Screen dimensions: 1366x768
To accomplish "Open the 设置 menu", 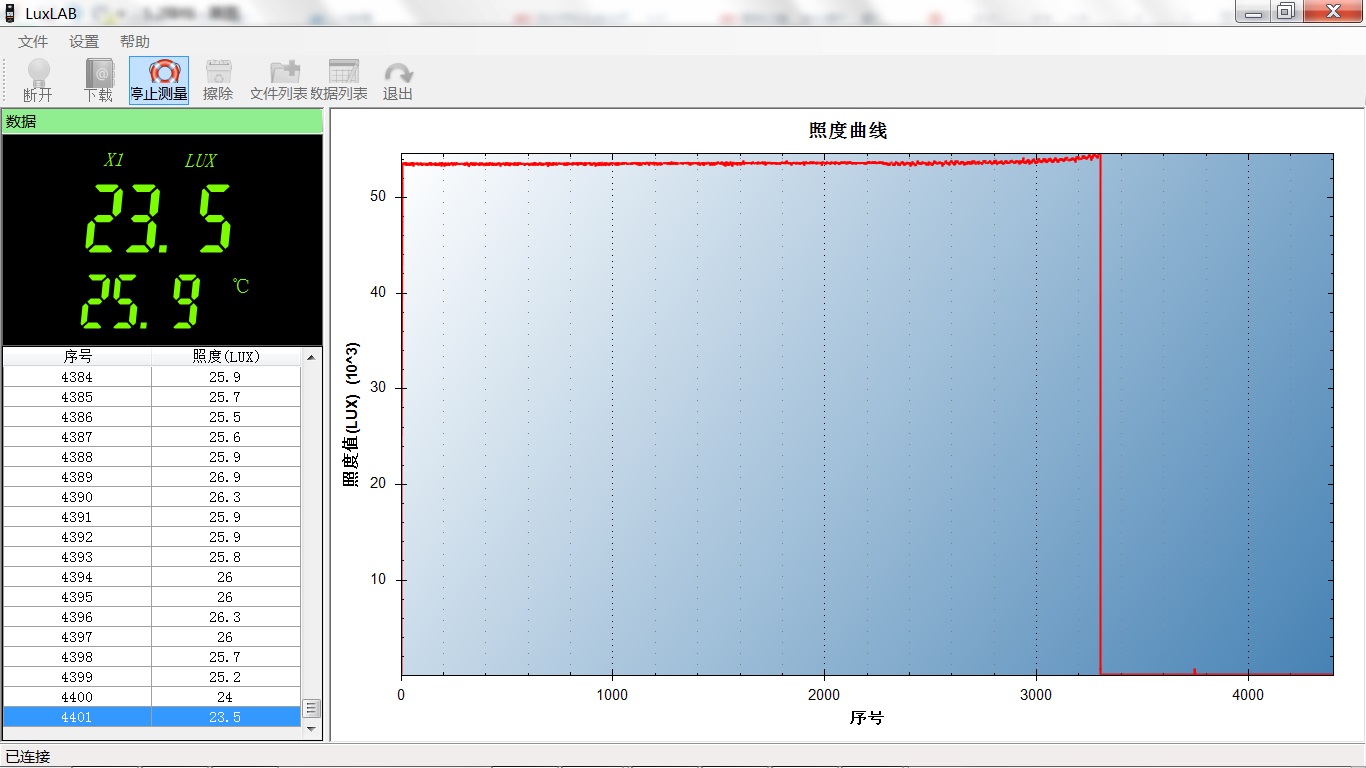I will [84, 41].
